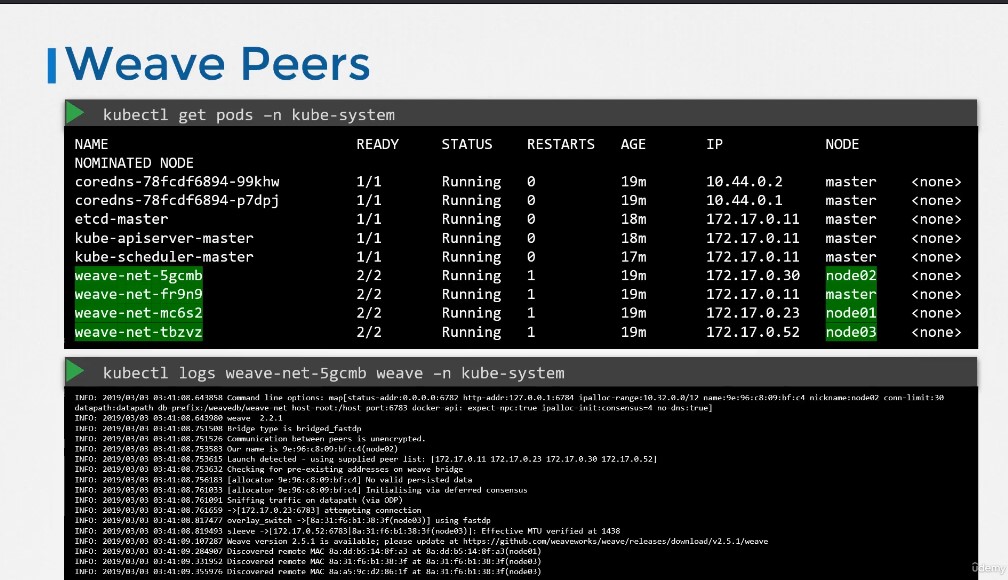Click 'Sniffing traffic on datapath (via ODP)' log line

(x=238, y=500)
